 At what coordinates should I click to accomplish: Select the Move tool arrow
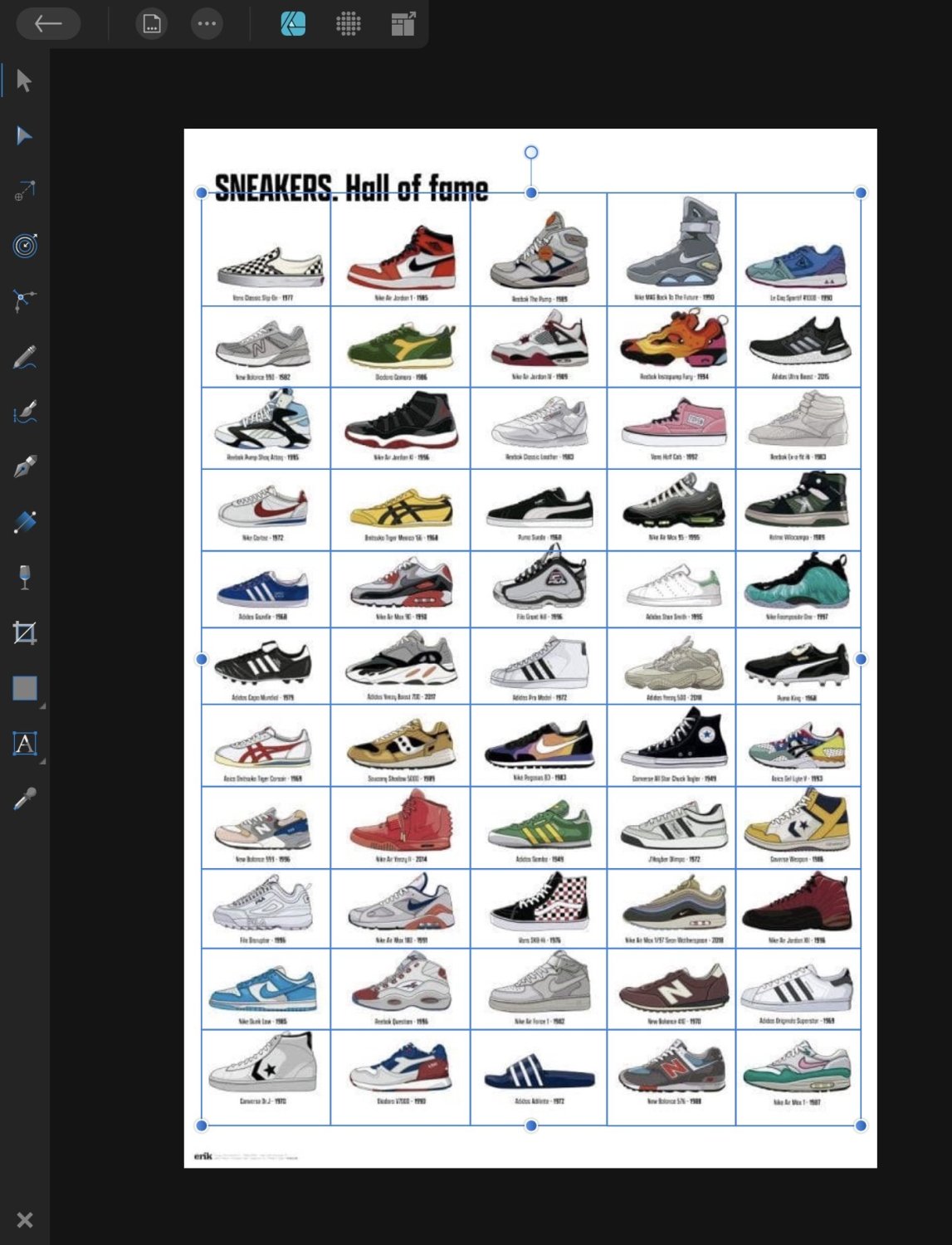(24, 81)
